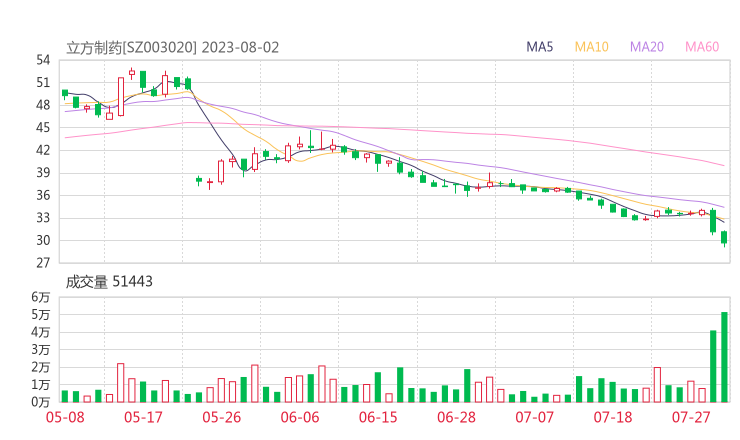This screenshot has width=740, height=440.
Task: Click the 4万 volume axis label
Action: (x=41, y=332)
